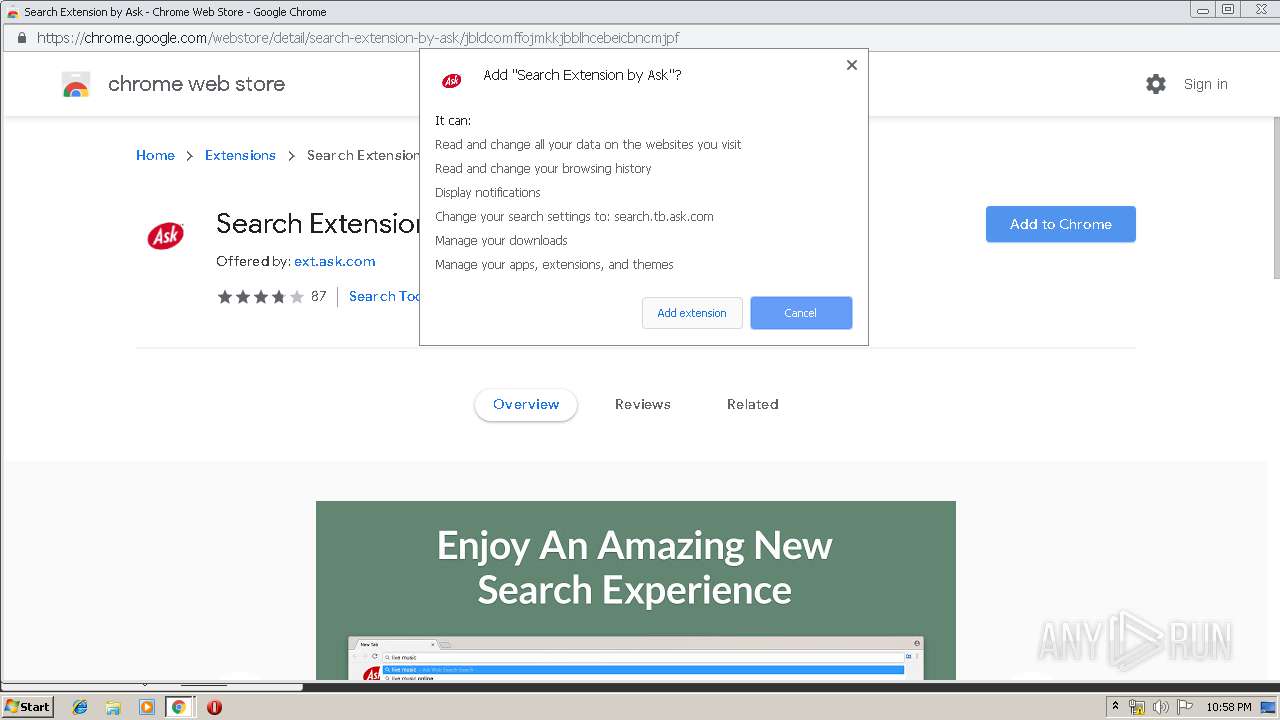Click the search.tb.ask.com search settings line
1280x720 pixels.
tap(574, 216)
